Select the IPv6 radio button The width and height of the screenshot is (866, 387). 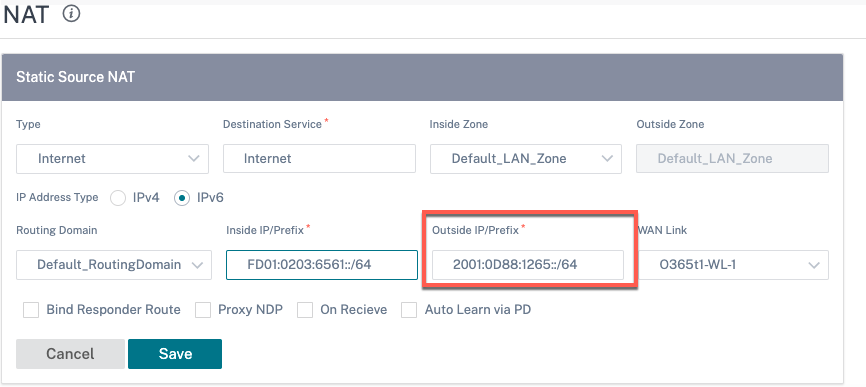click(x=182, y=198)
